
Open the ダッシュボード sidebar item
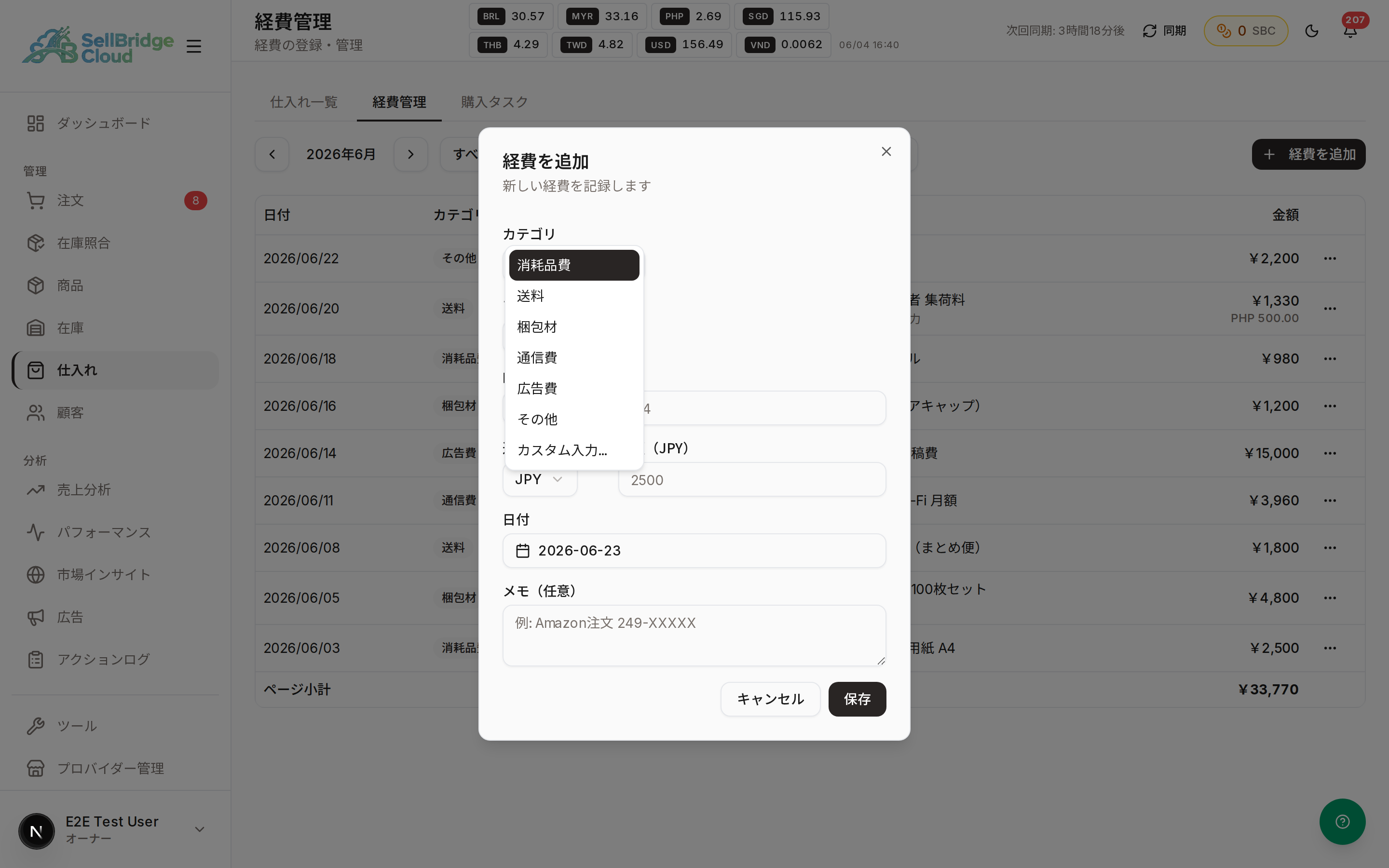tap(115, 123)
